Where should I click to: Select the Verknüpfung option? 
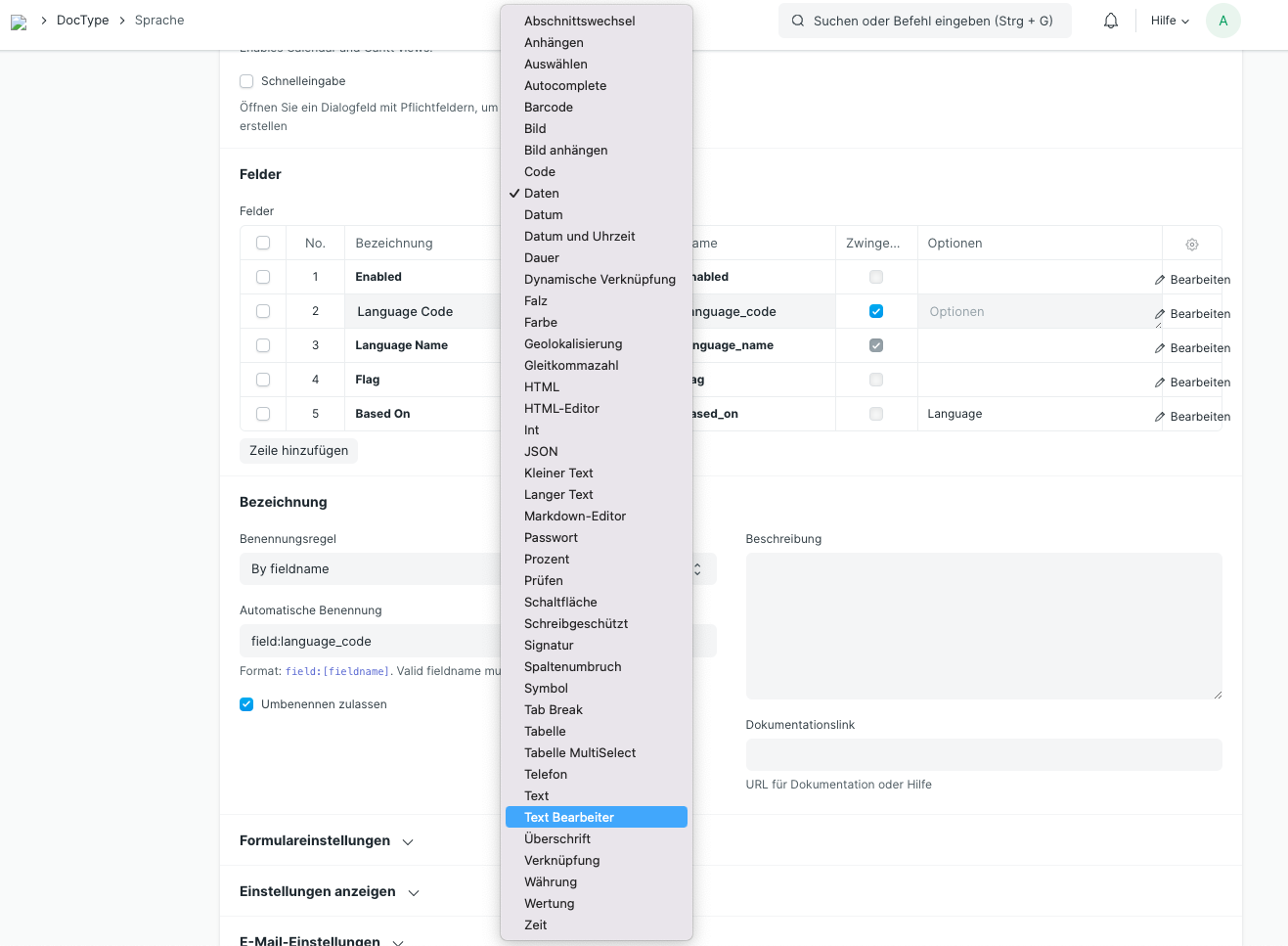pos(597,860)
